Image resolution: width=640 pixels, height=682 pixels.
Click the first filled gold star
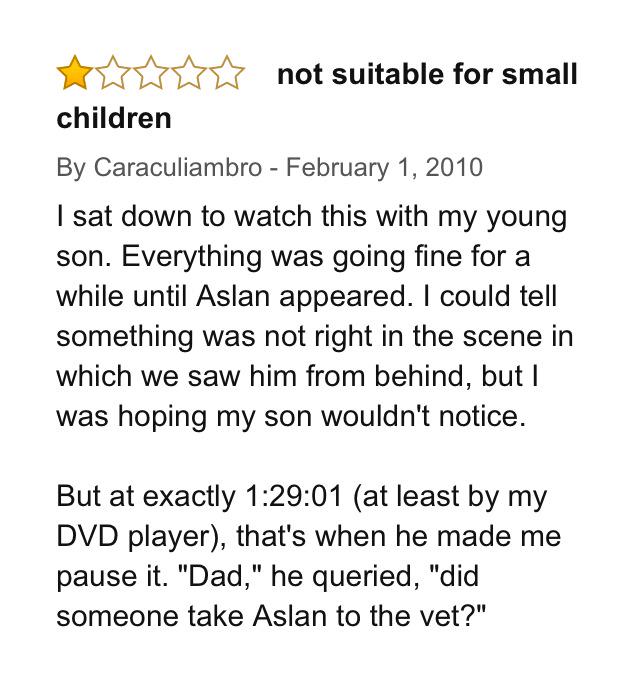tap(75, 73)
